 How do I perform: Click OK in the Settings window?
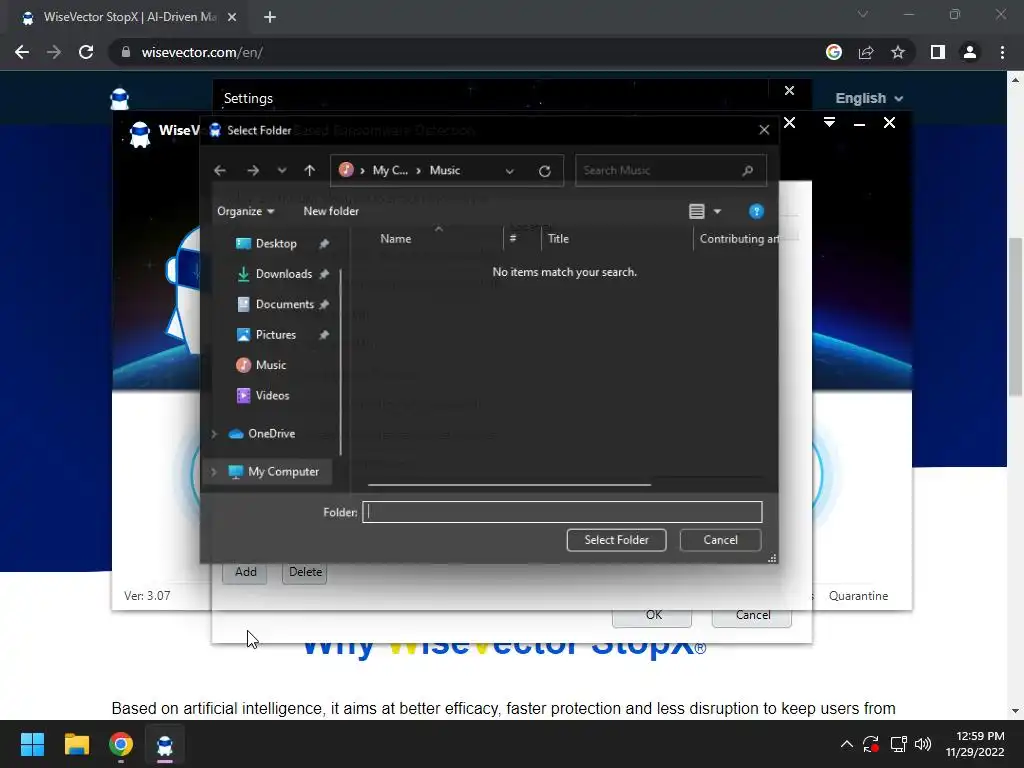tap(653, 615)
